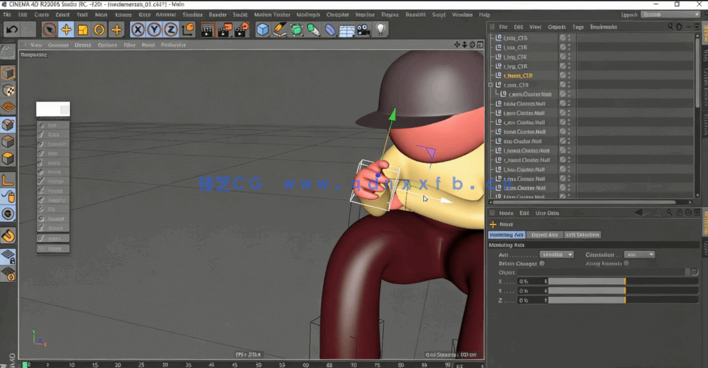Add a Light using the bulb icon
The image size is (708, 368).
click(381, 30)
